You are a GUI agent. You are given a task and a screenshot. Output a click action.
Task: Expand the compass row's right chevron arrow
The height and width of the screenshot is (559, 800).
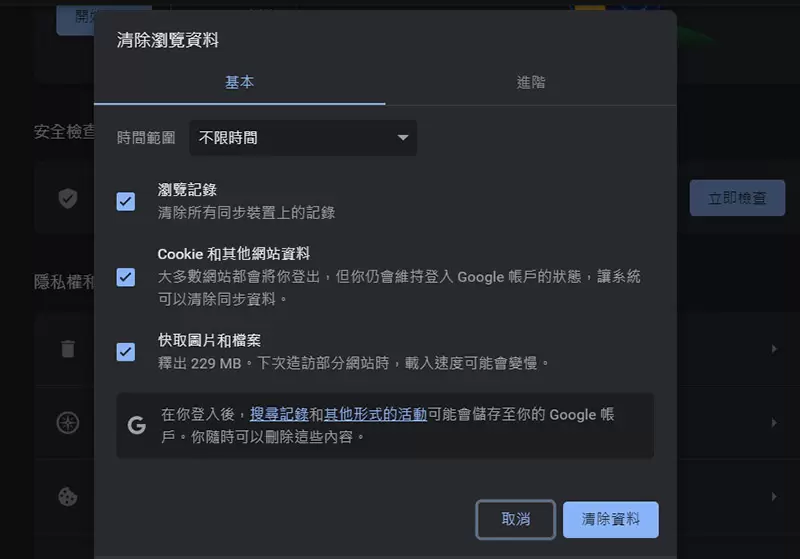coord(773,422)
